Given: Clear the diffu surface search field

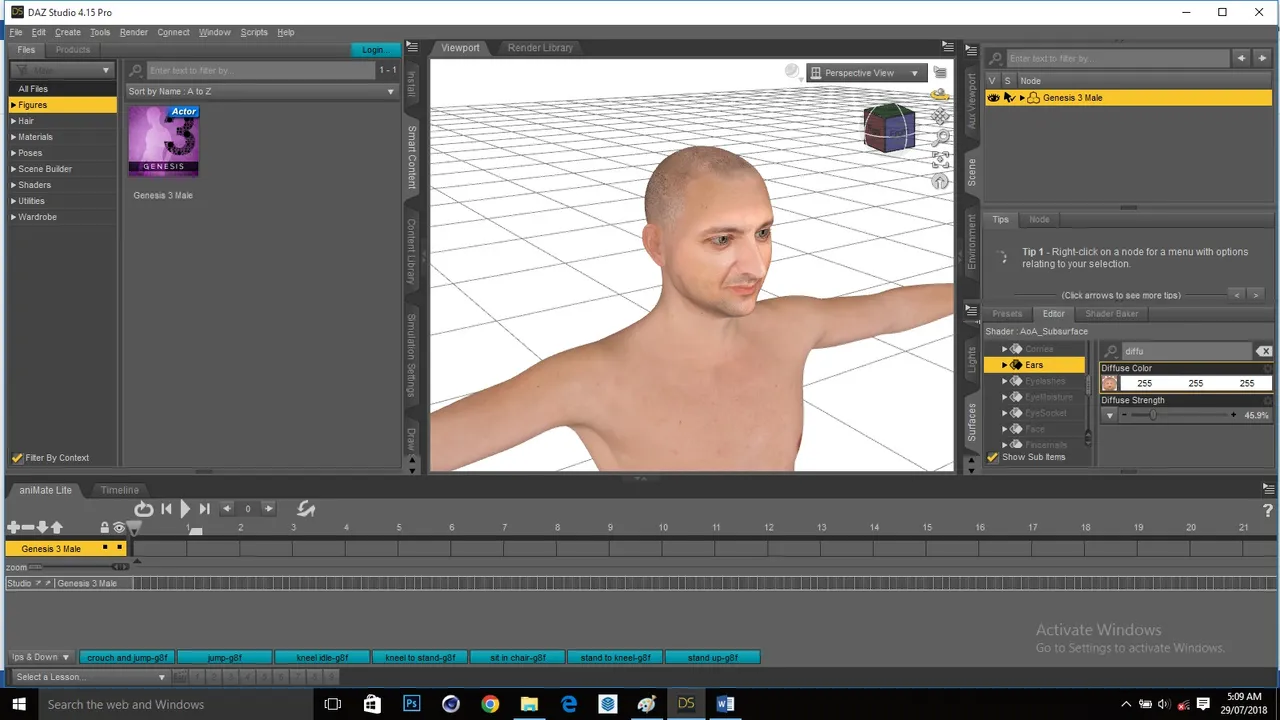Looking at the screenshot, I should (1264, 351).
